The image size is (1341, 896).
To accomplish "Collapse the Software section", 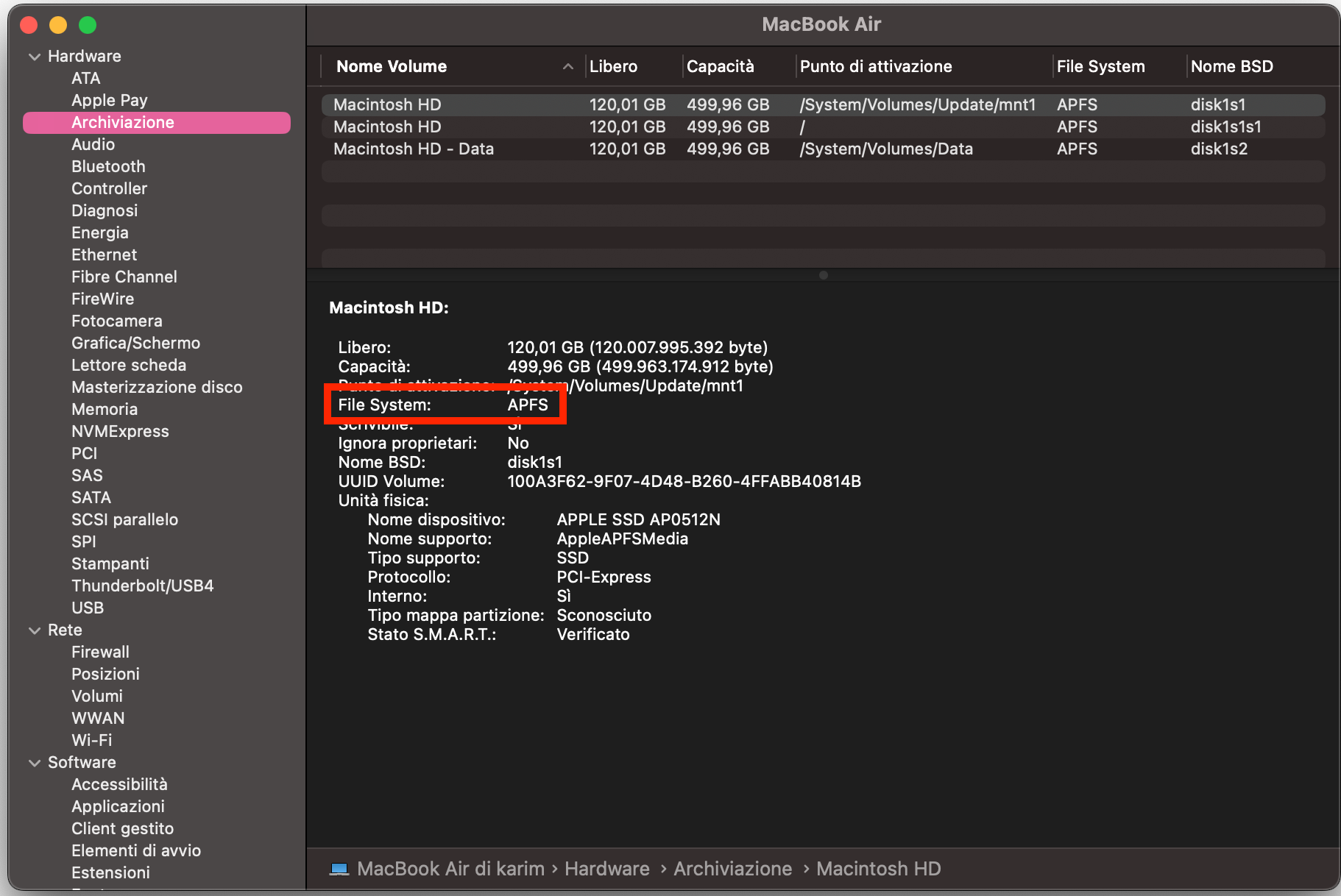I will (35, 762).
